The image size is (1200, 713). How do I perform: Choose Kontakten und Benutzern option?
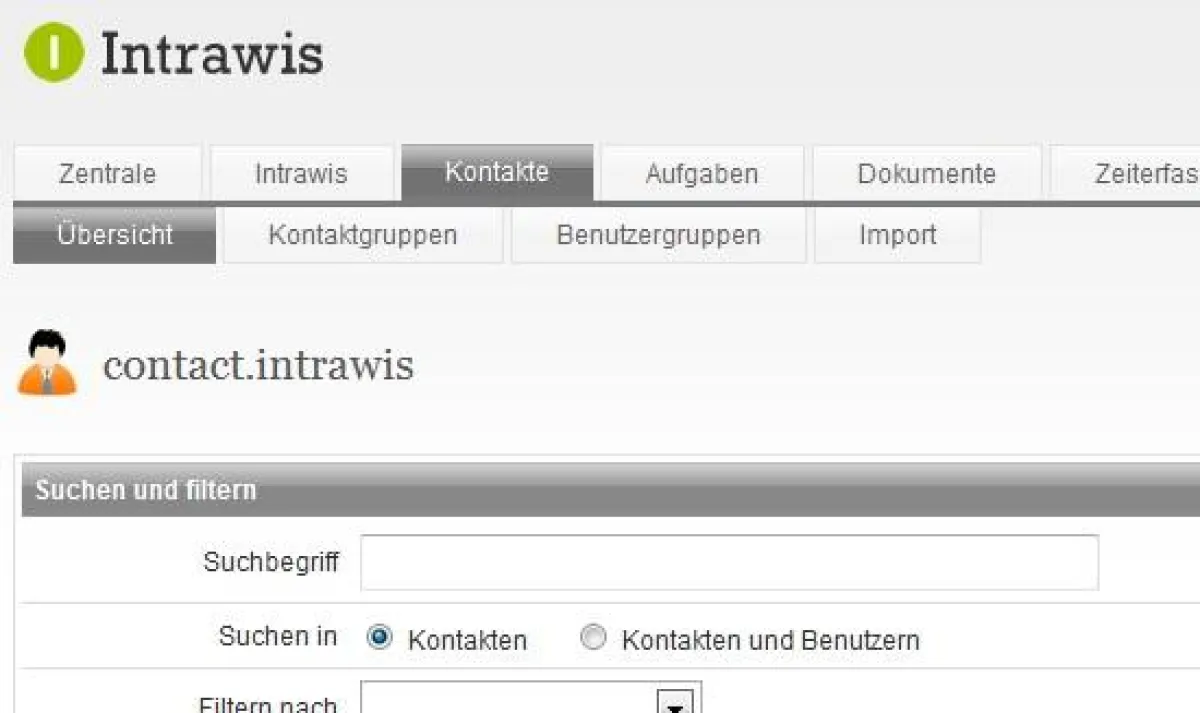pos(593,637)
